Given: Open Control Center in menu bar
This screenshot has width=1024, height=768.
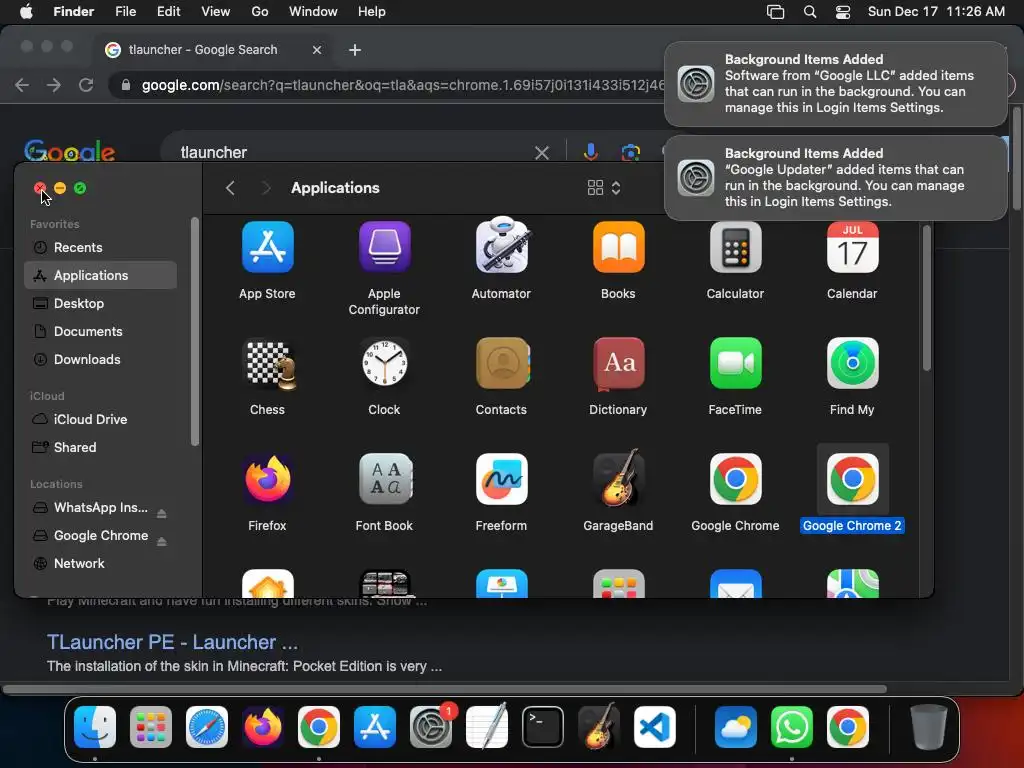Looking at the screenshot, I should (x=842, y=12).
